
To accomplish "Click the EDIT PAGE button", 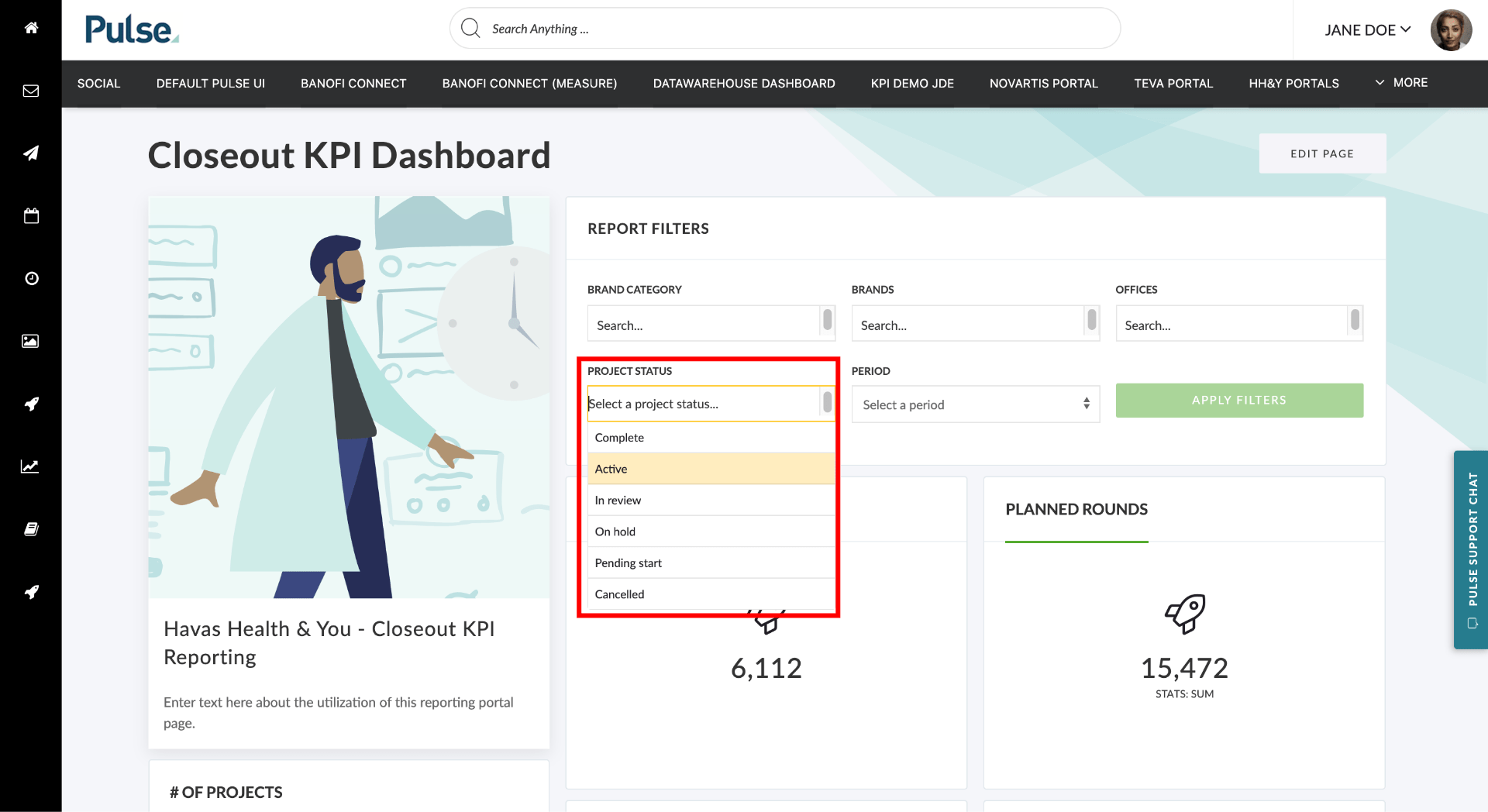I will click(1322, 153).
